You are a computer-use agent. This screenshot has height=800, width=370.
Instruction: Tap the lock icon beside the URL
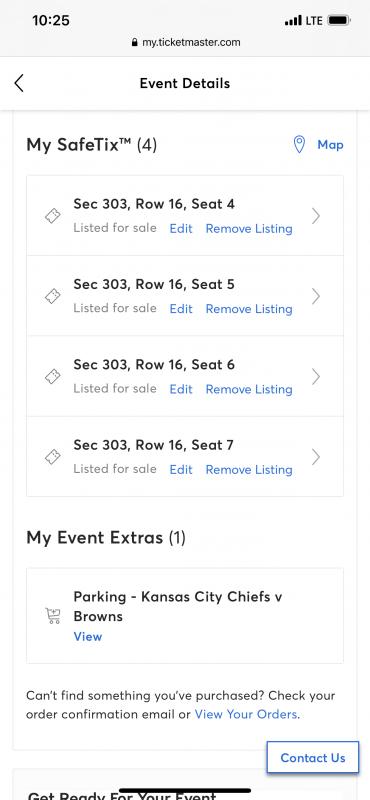coord(135,43)
